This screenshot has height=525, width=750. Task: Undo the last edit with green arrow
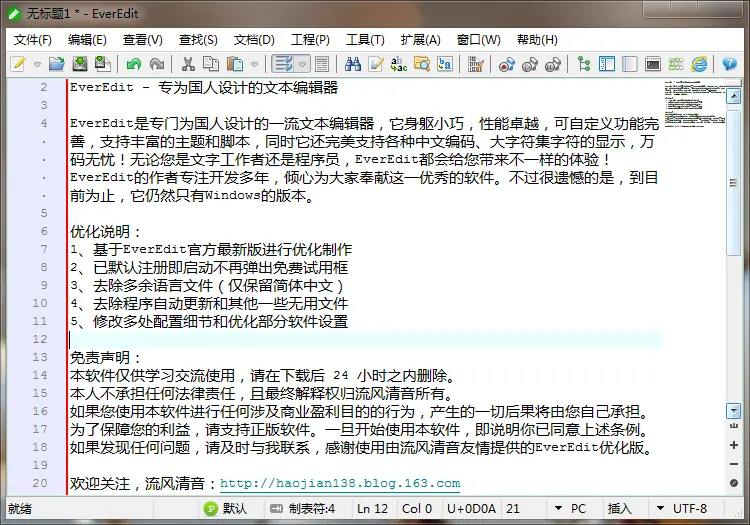(x=134, y=64)
